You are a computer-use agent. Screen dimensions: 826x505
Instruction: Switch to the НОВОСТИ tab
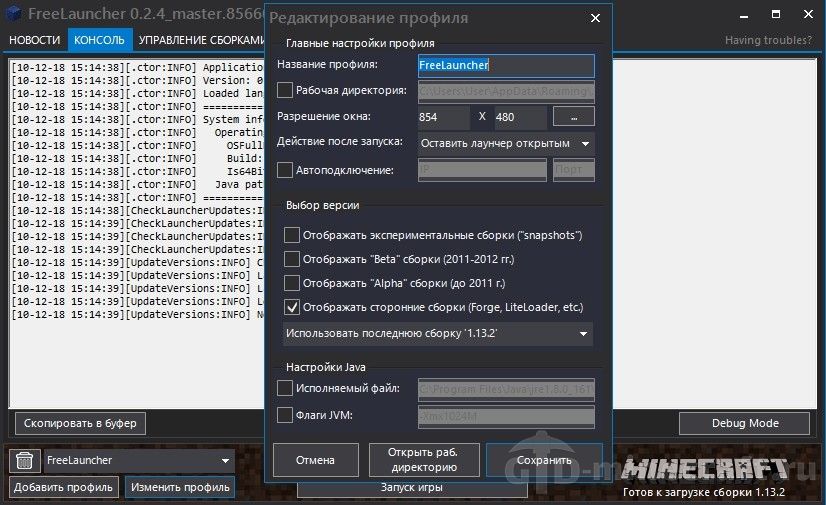point(35,40)
